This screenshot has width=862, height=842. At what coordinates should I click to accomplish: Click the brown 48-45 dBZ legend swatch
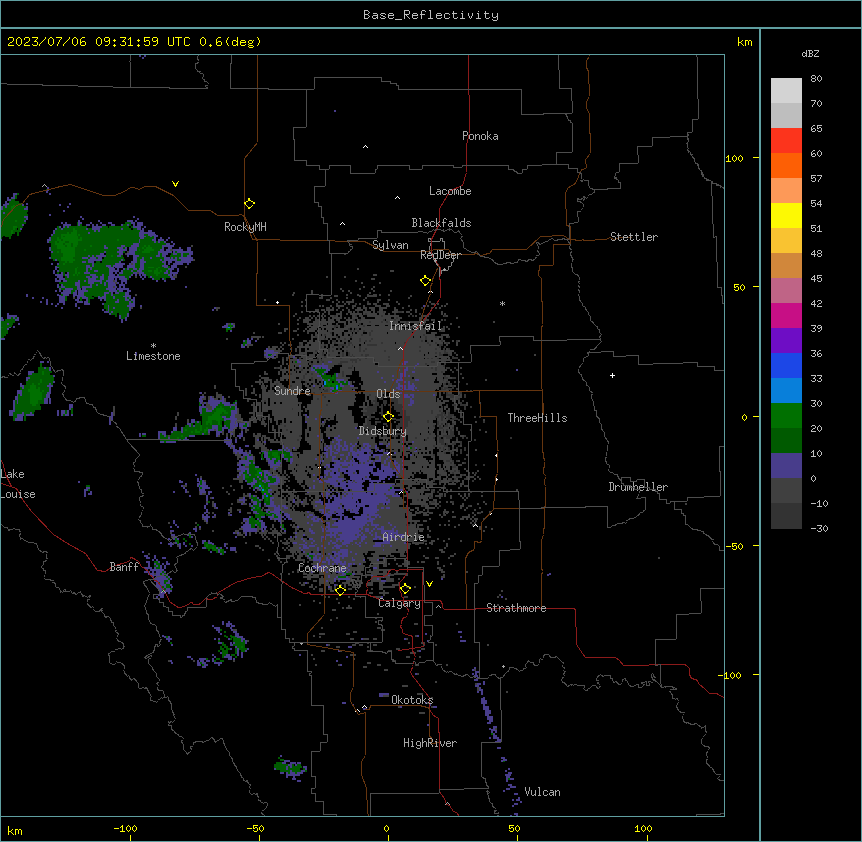786,265
